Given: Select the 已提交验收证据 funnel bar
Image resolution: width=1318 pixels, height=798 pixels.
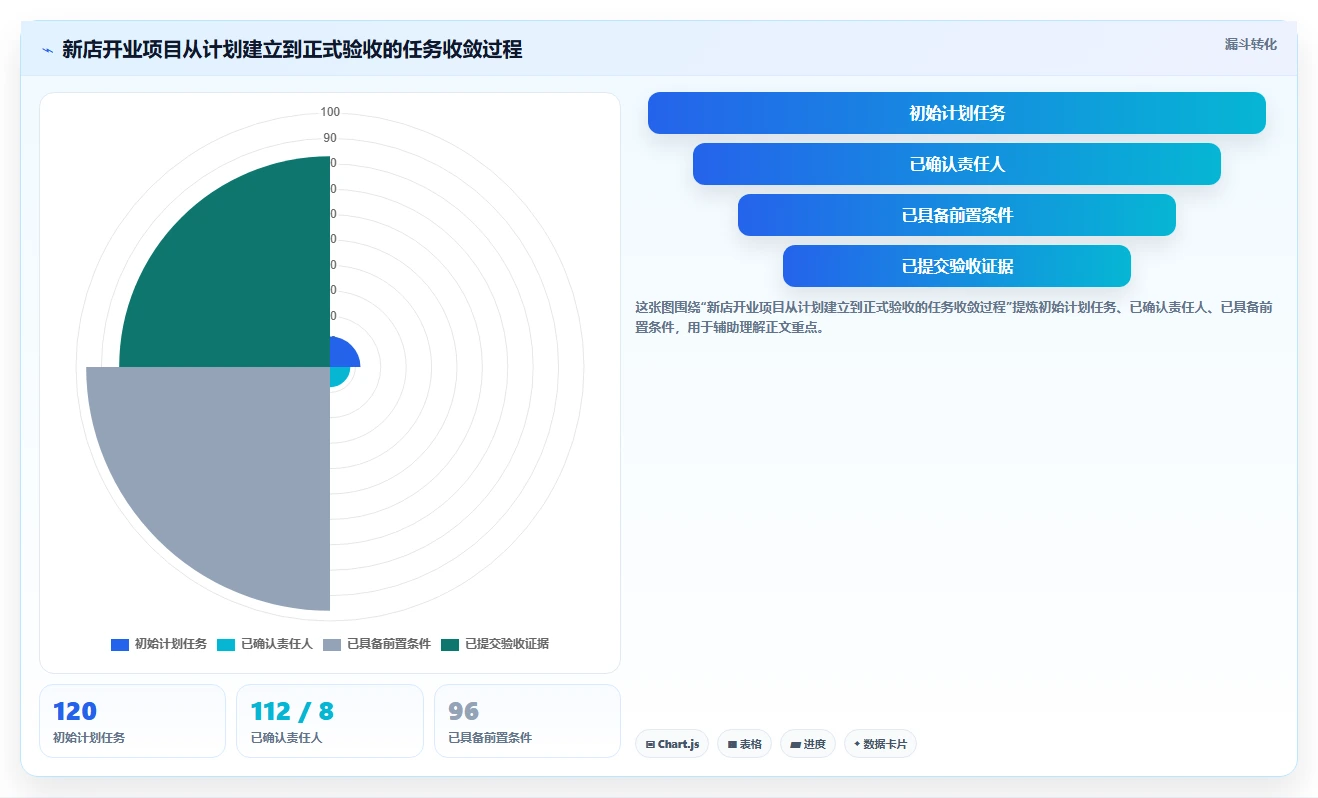Looking at the screenshot, I should pyautogui.click(x=957, y=266).
